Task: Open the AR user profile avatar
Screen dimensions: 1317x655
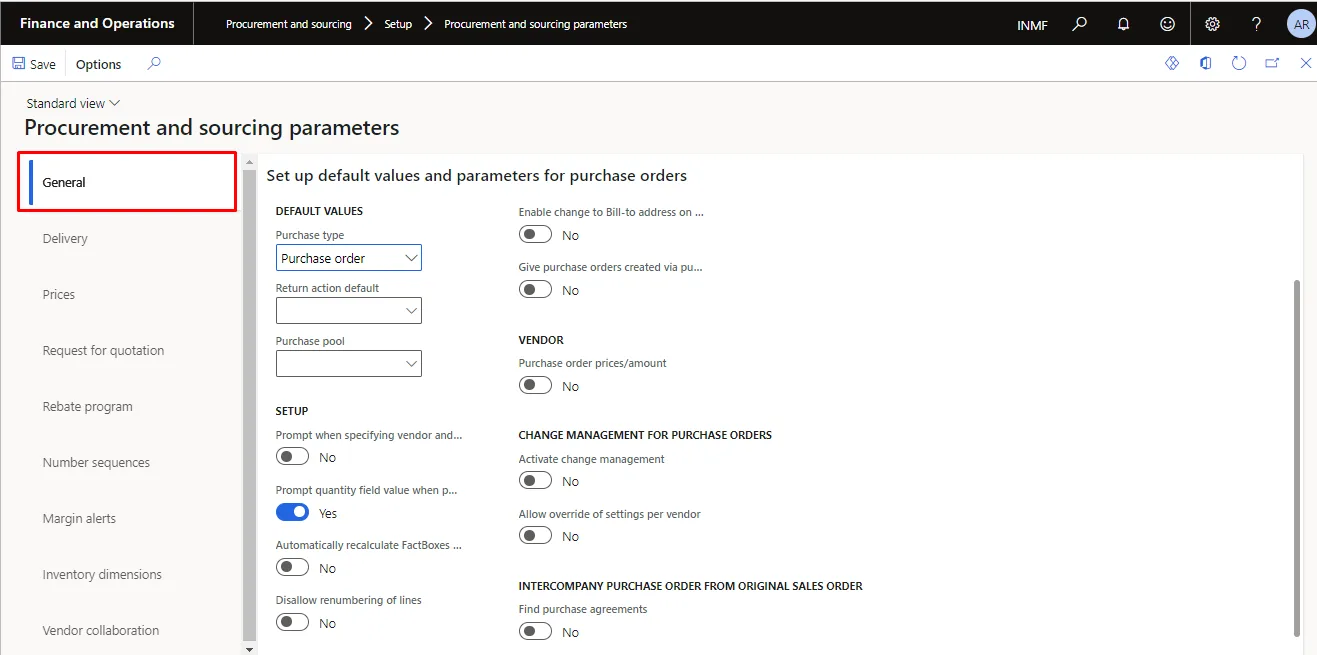Action: coord(1300,24)
